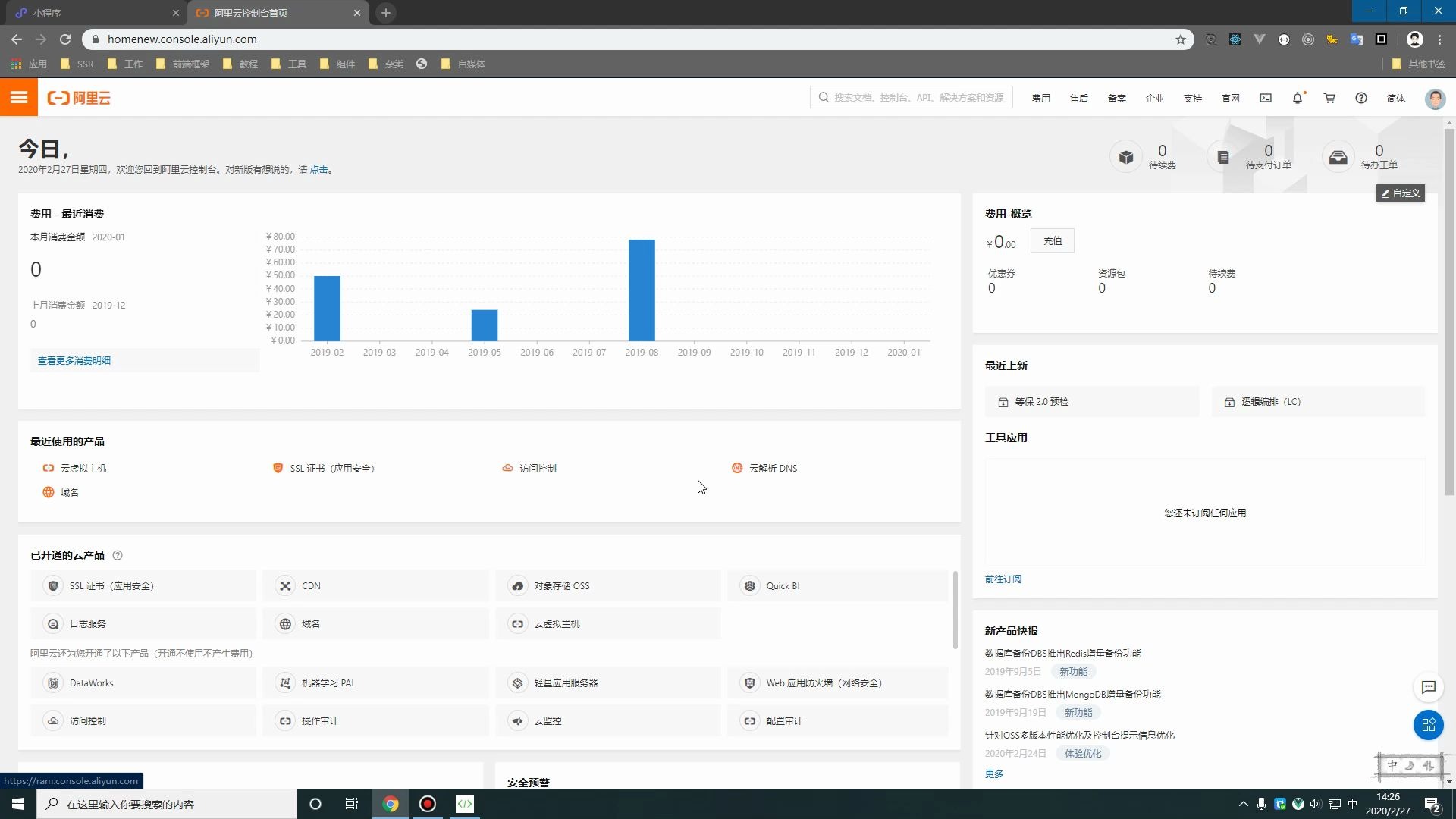Open the 前往订阅 link
Viewport: 1456px width, 819px height.
tap(1003, 579)
